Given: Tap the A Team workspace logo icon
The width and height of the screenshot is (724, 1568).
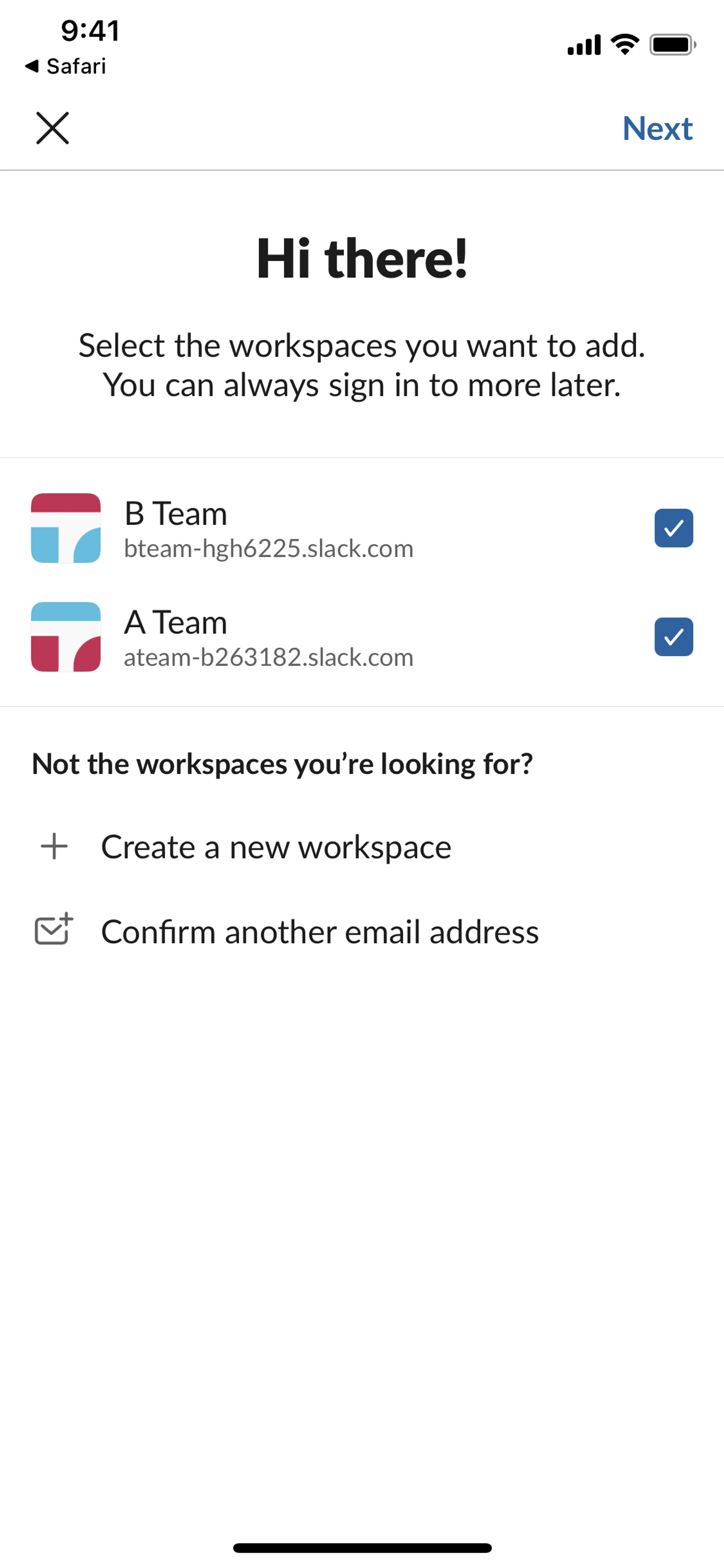Looking at the screenshot, I should coord(66,637).
